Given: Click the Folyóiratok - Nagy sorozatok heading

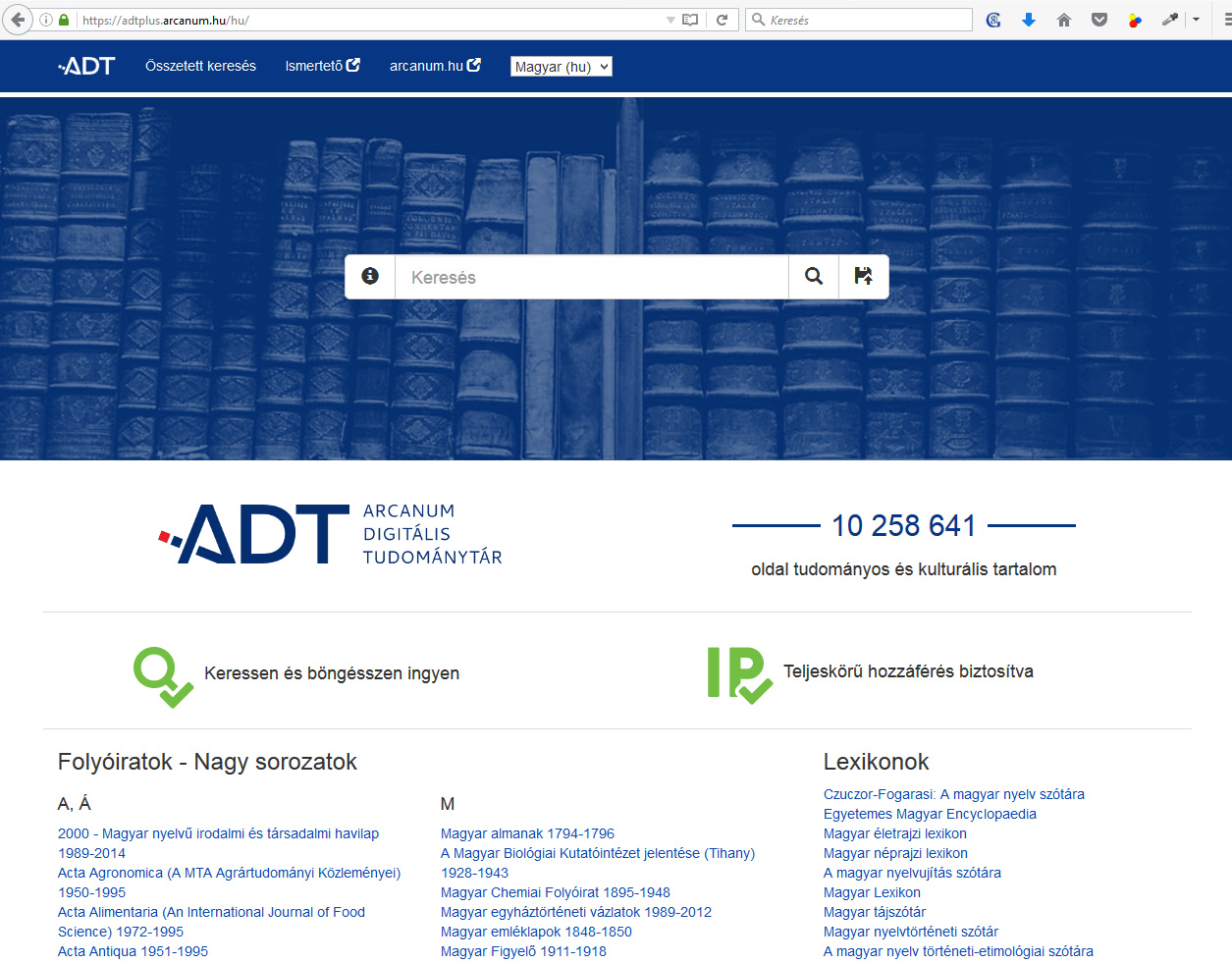Looking at the screenshot, I should coord(207,762).
